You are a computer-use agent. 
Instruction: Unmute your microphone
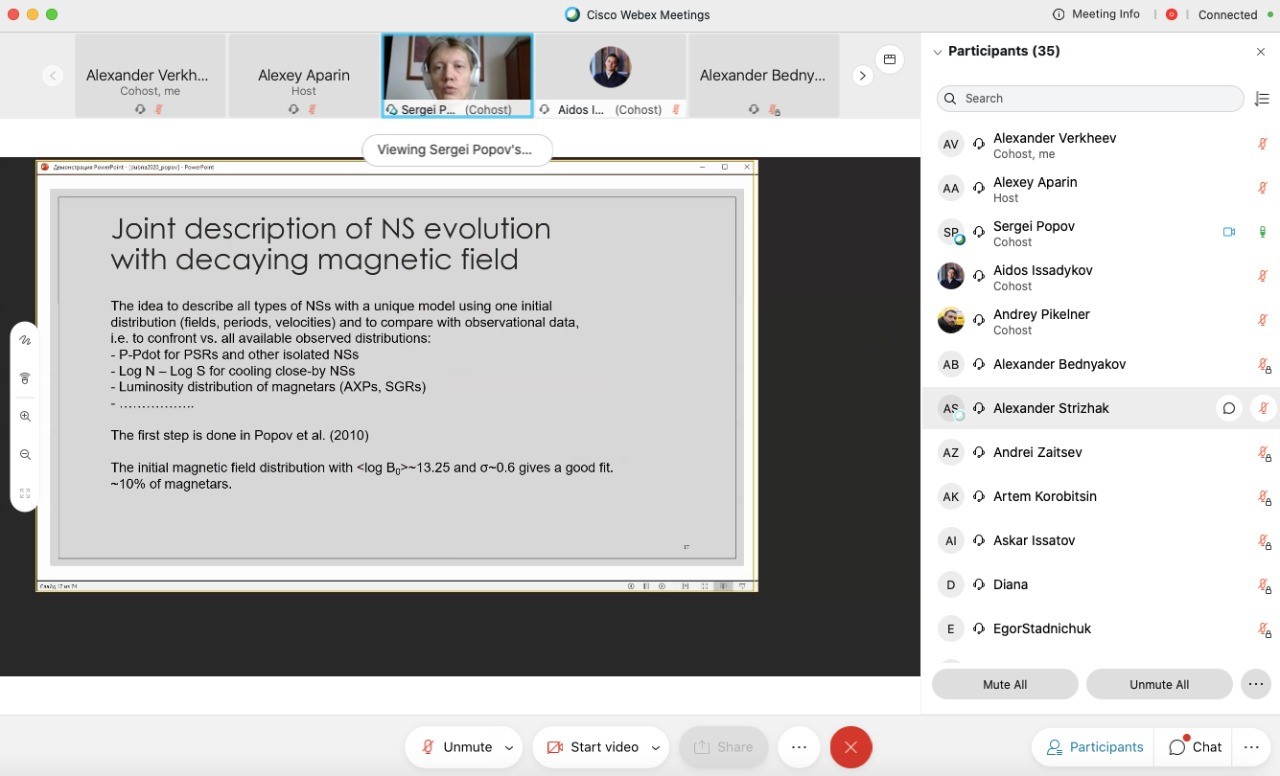point(456,747)
